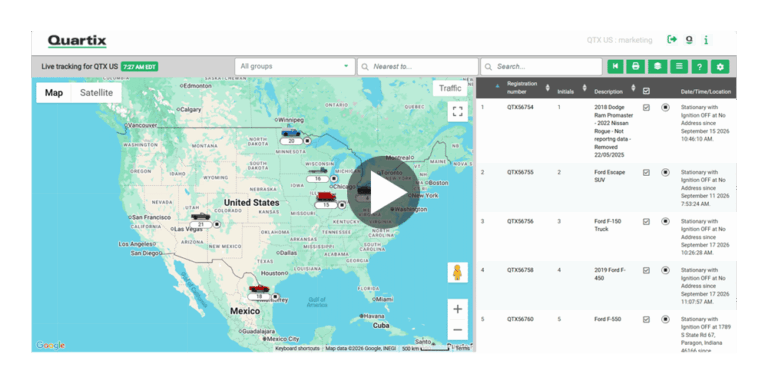Viewport: 768px width, 384px height.
Task: Open the green info icon
Action: (x=706, y=40)
